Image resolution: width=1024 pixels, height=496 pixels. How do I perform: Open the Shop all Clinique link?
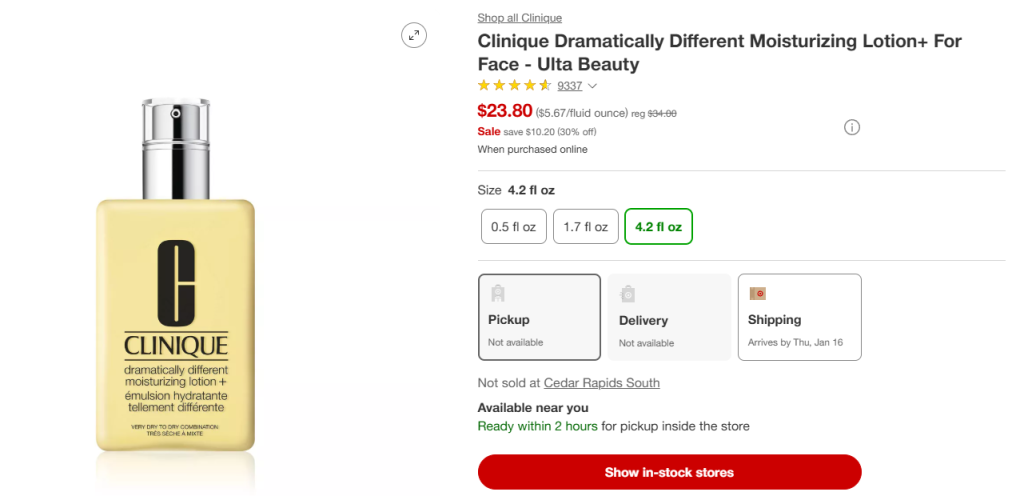[x=519, y=18]
